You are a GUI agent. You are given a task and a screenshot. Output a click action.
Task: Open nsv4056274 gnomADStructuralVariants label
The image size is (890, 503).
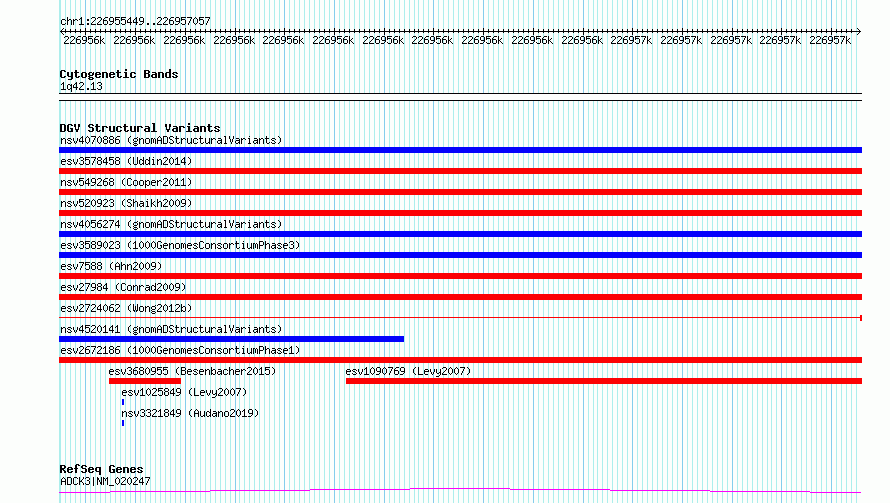[x=171, y=224]
